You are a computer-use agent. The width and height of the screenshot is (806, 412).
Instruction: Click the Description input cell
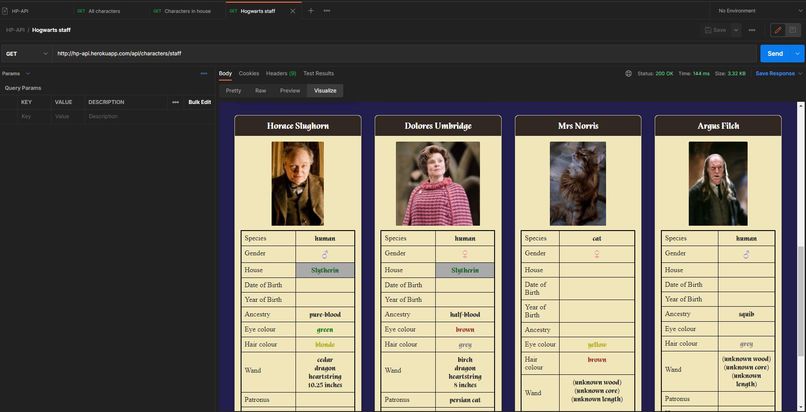[x=149, y=117]
